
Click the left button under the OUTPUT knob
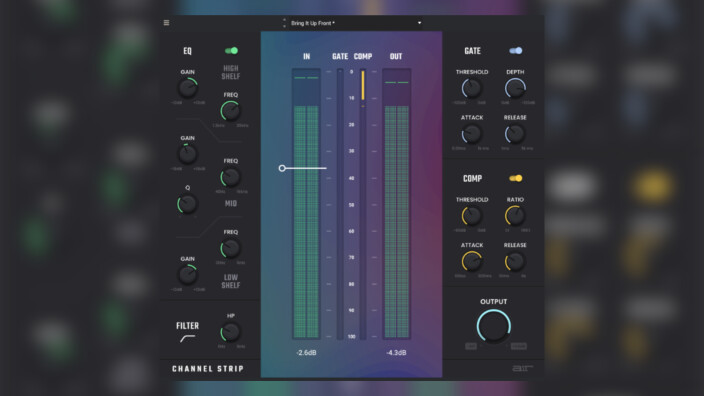pos(471,346)
